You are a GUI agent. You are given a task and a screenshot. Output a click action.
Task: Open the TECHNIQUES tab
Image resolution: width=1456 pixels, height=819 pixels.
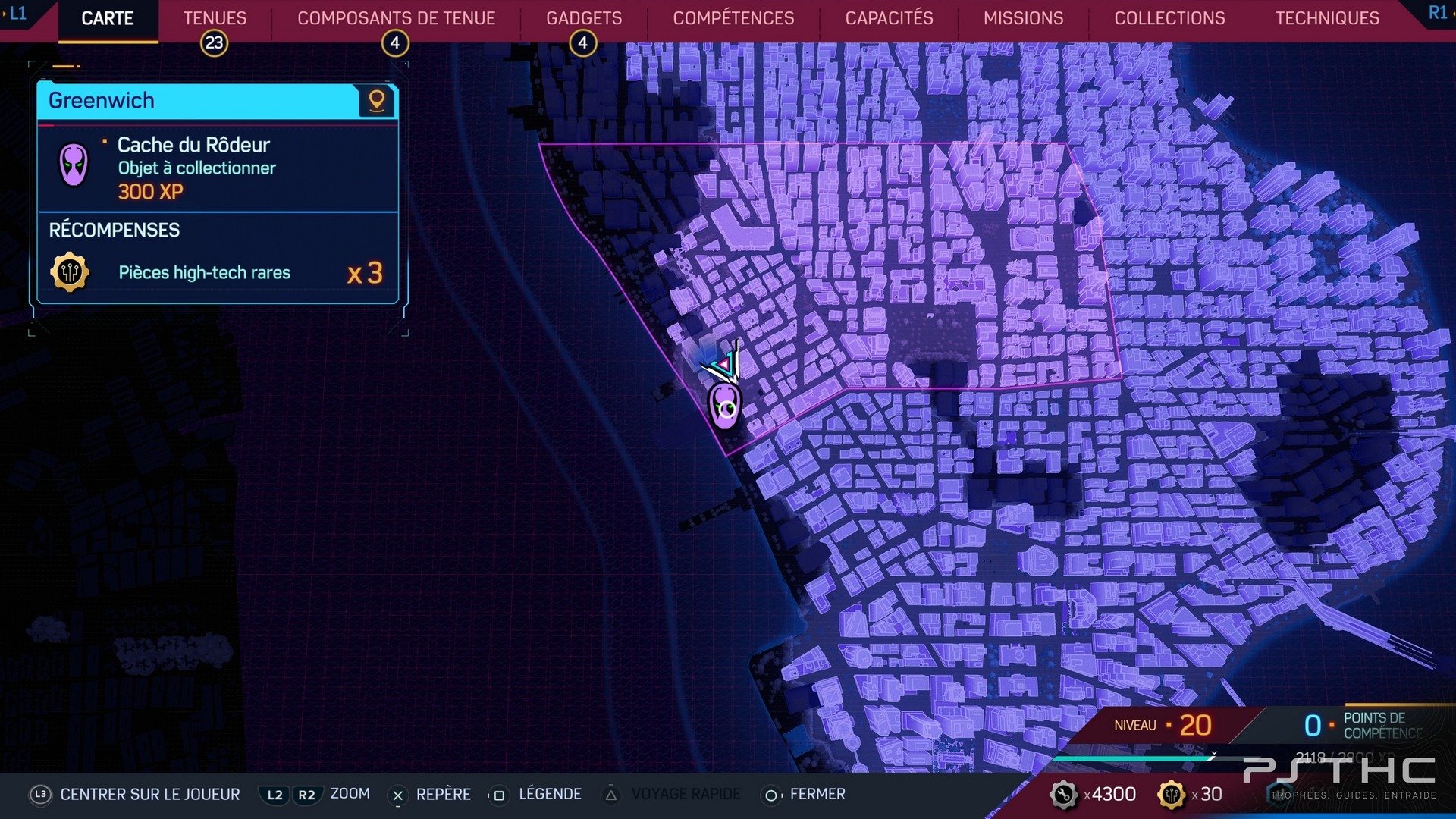click(x=1327, y=18)
